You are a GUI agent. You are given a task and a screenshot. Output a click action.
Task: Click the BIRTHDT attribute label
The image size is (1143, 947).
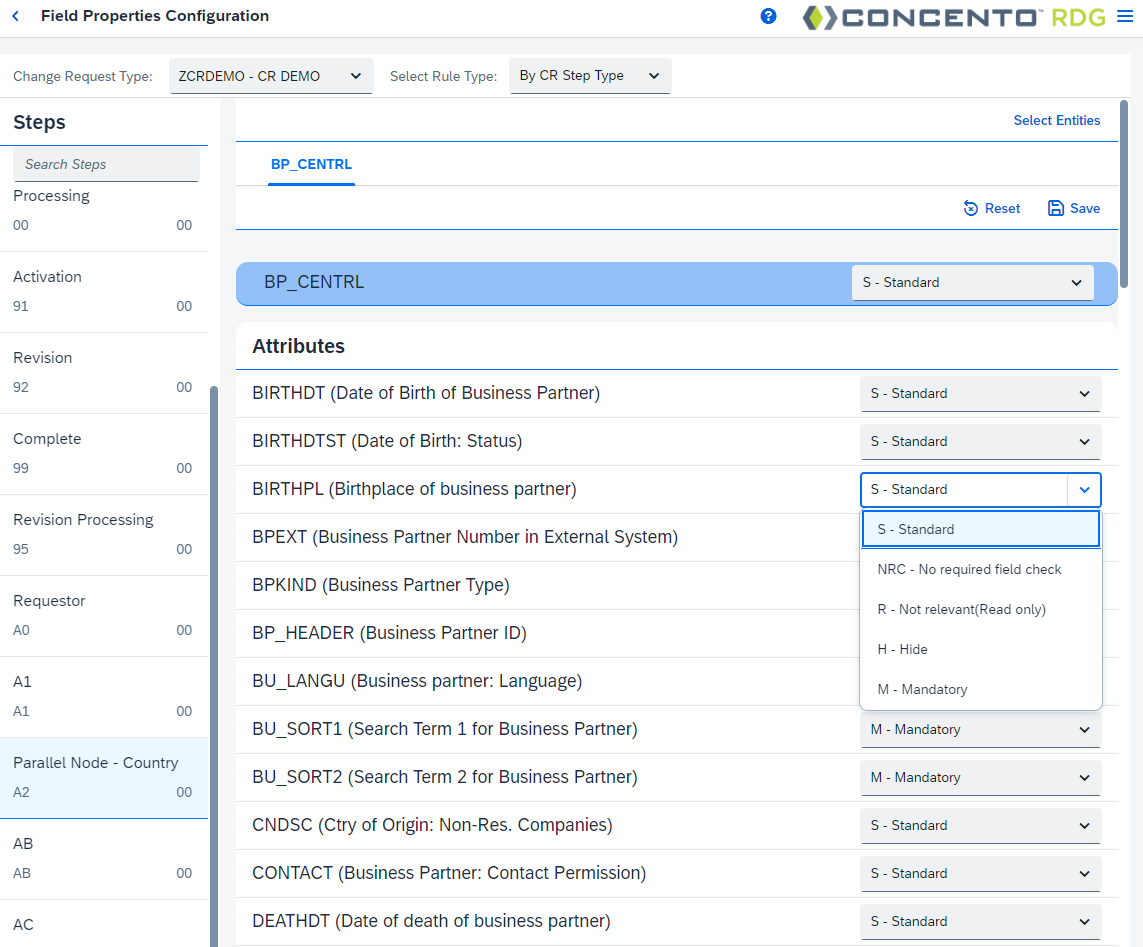[x=426, y=393]
